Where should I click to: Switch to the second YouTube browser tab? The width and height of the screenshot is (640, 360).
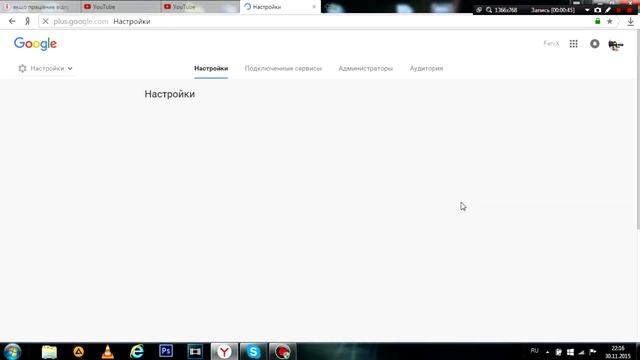(x=200, y=7)
